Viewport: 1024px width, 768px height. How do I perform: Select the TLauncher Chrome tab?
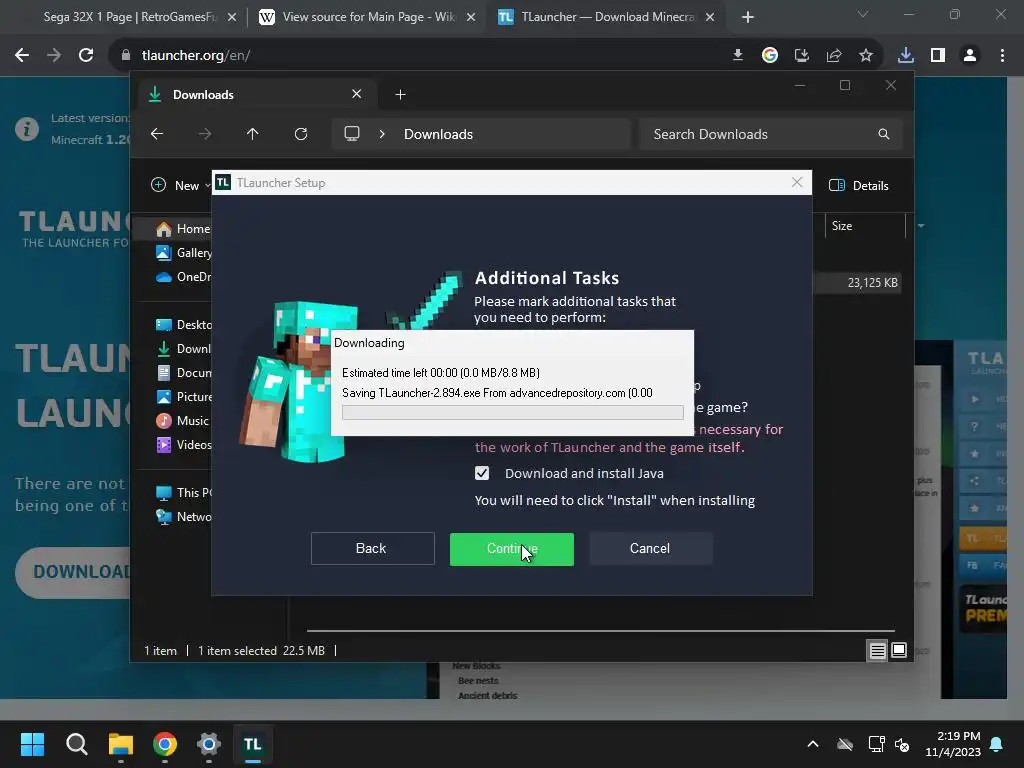click(x=607, y=17)
